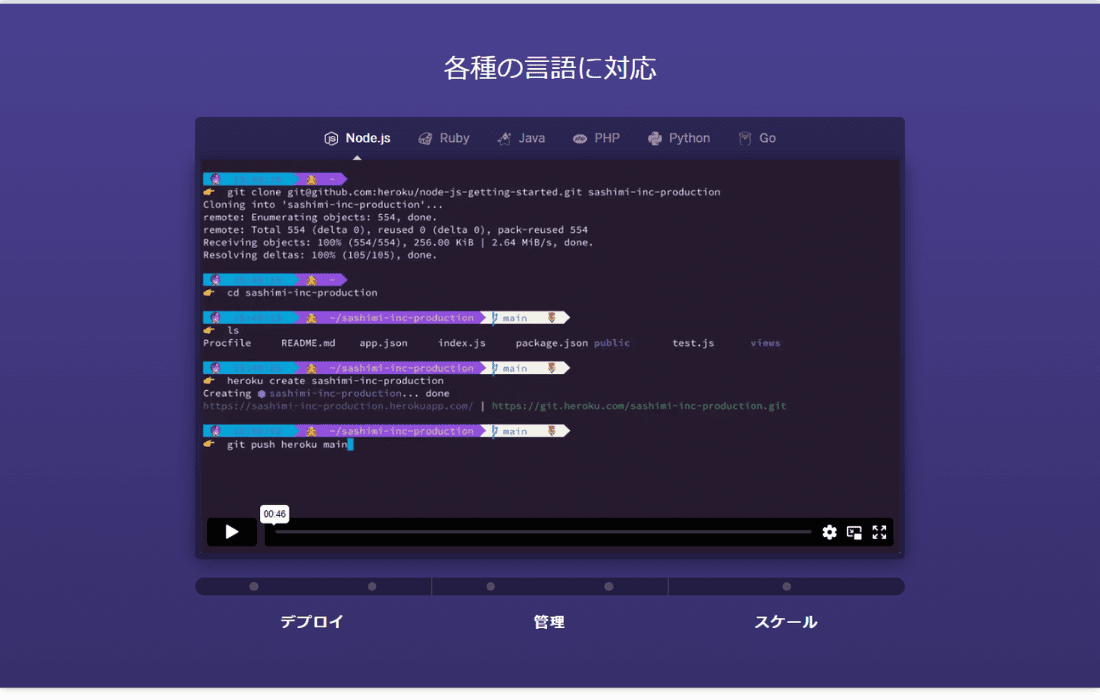Click 'git push heroku main' command text

coord(287,445)
